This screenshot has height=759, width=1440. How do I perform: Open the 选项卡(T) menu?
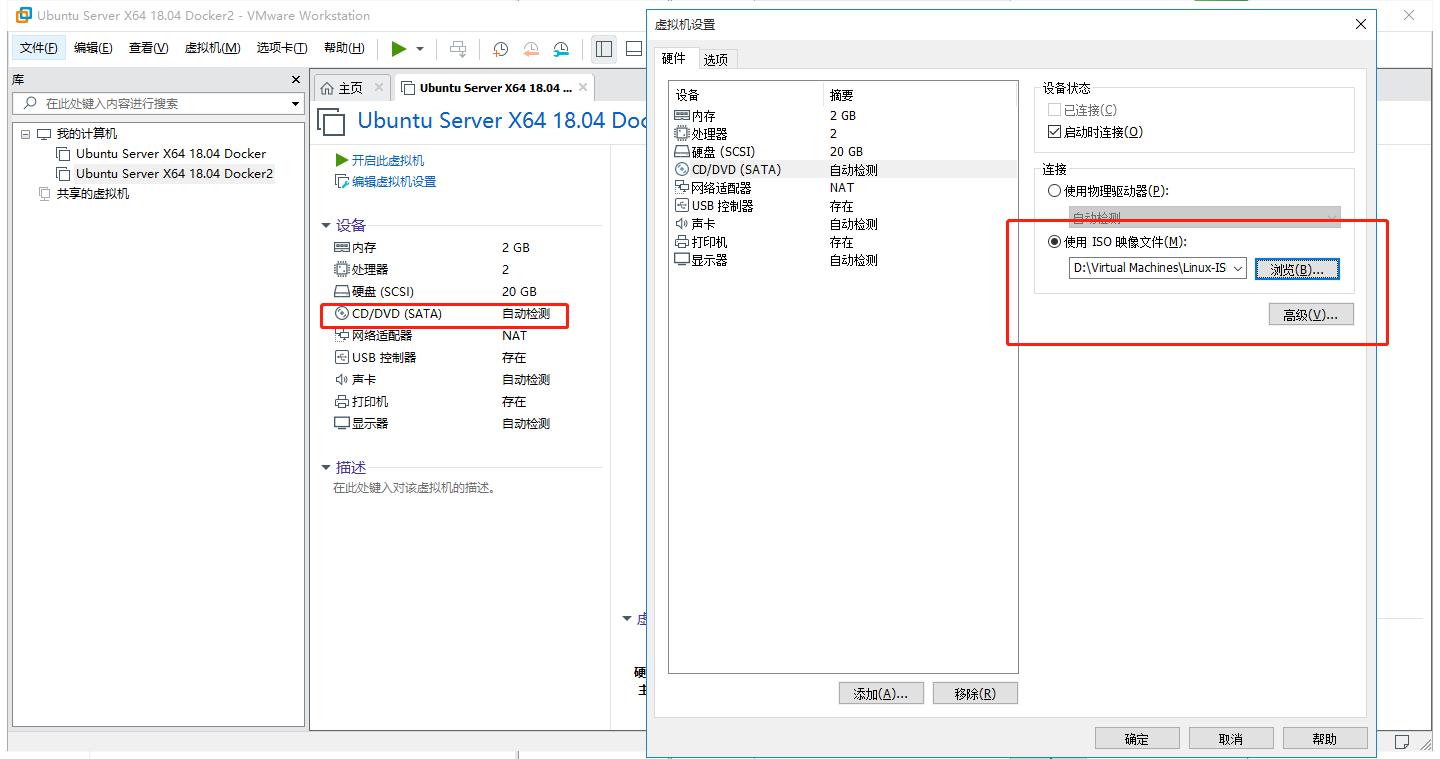pos(281,48)
